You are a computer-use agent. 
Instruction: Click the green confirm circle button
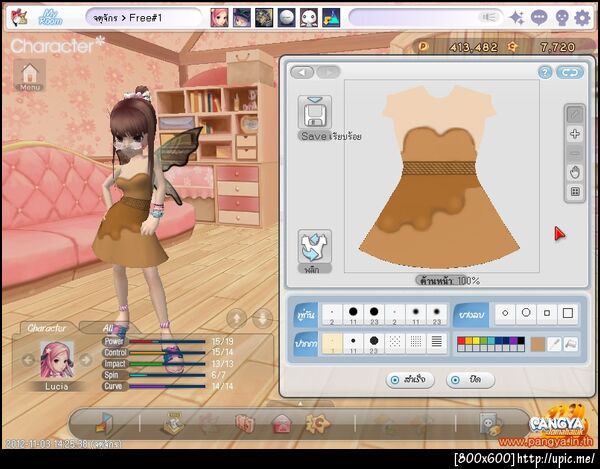tap(410, 380)
